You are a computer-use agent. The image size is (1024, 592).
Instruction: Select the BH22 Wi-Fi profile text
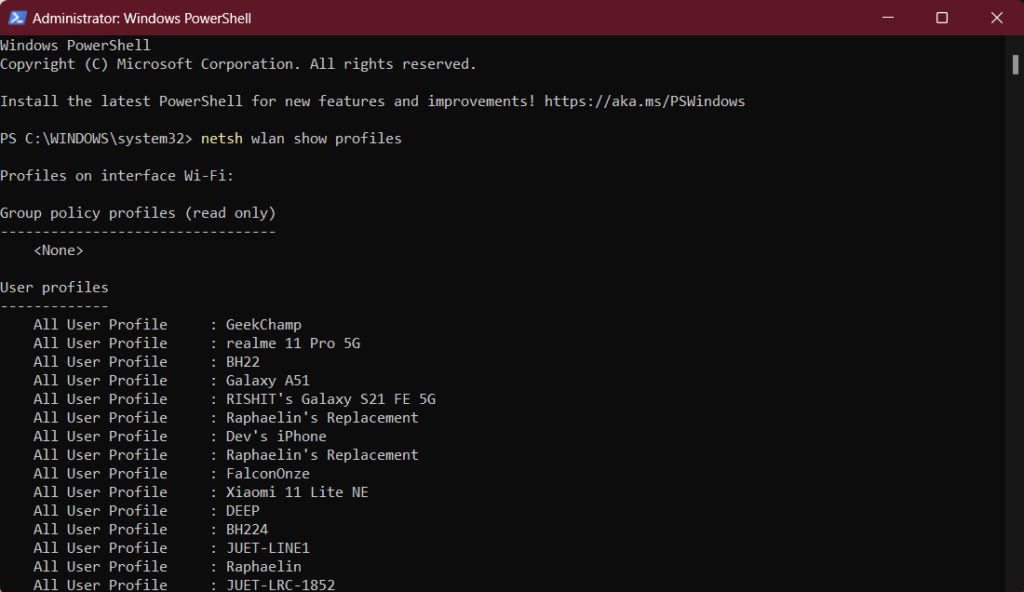tap(243, 361)
